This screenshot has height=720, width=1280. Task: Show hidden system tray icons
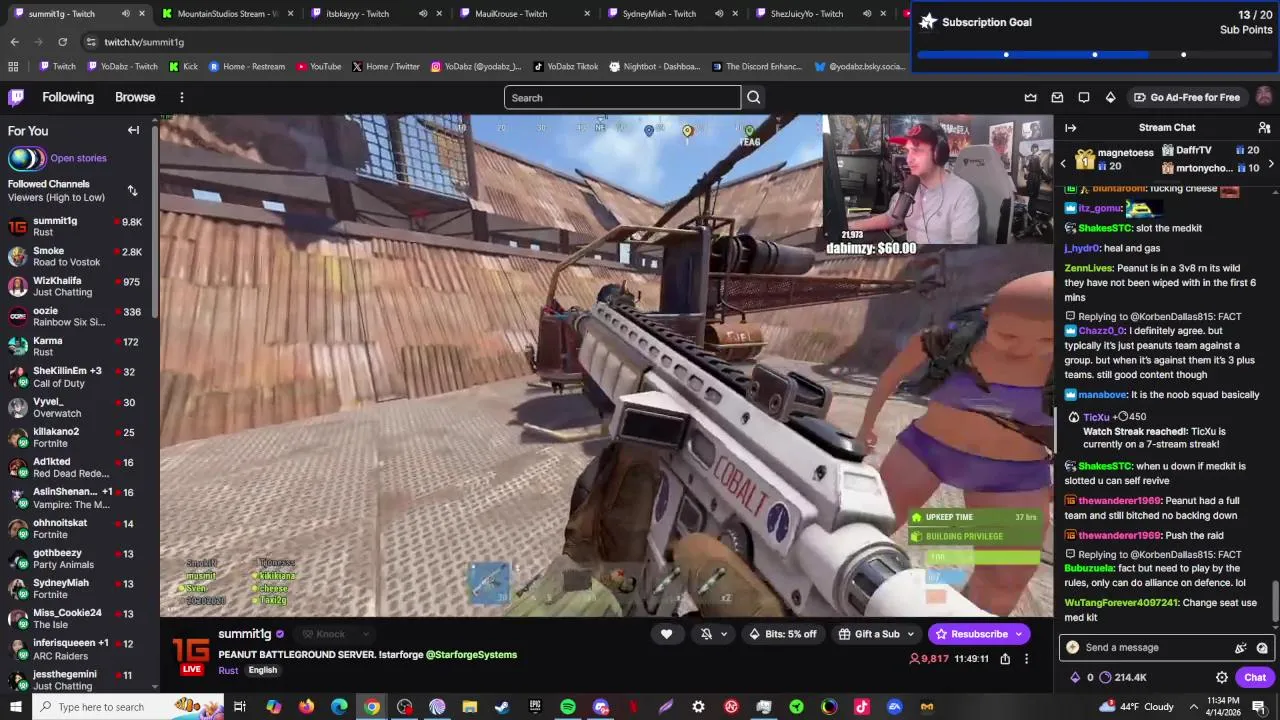(x=1193, y=707)
